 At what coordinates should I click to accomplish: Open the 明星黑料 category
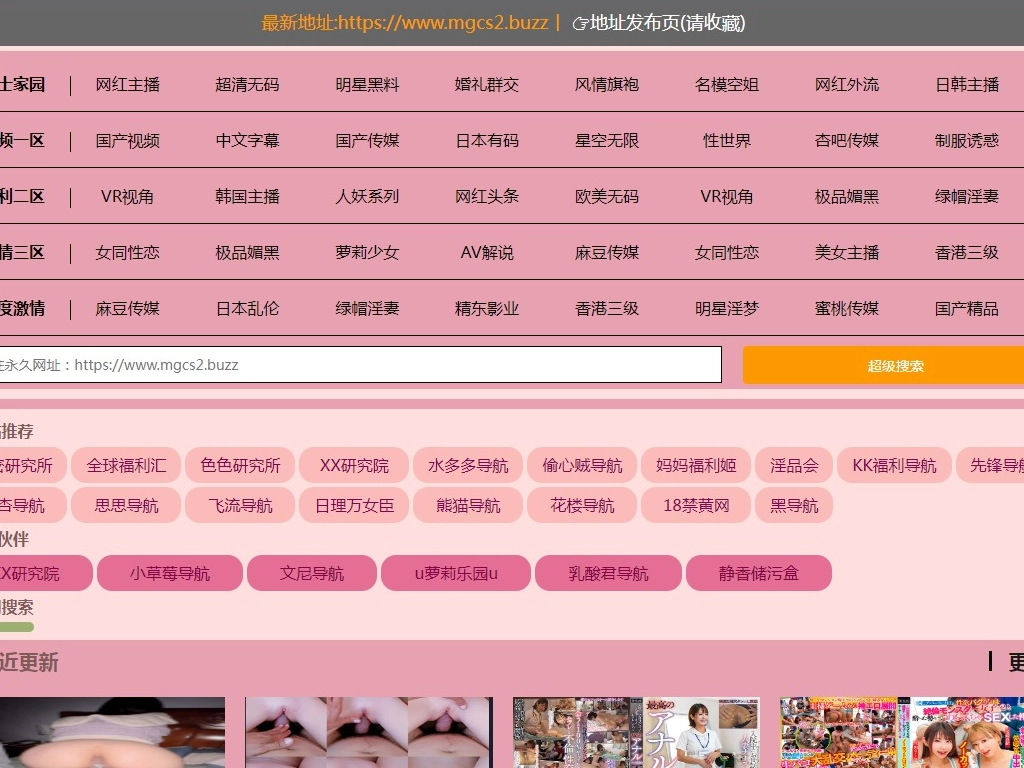[367, 85]
